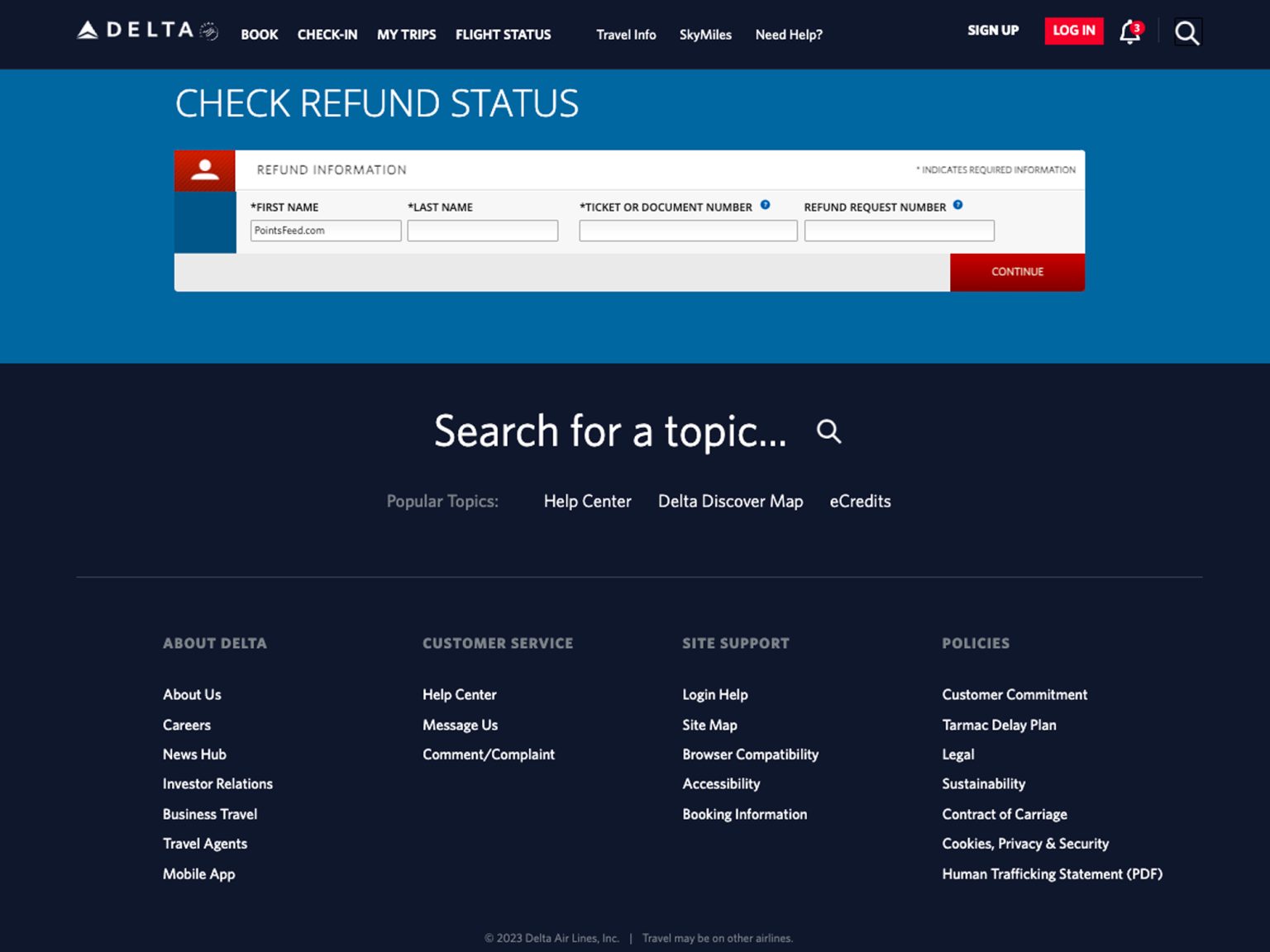Click the Last Name input field
Screen dimensions: 1270x952
coord(482,230)
